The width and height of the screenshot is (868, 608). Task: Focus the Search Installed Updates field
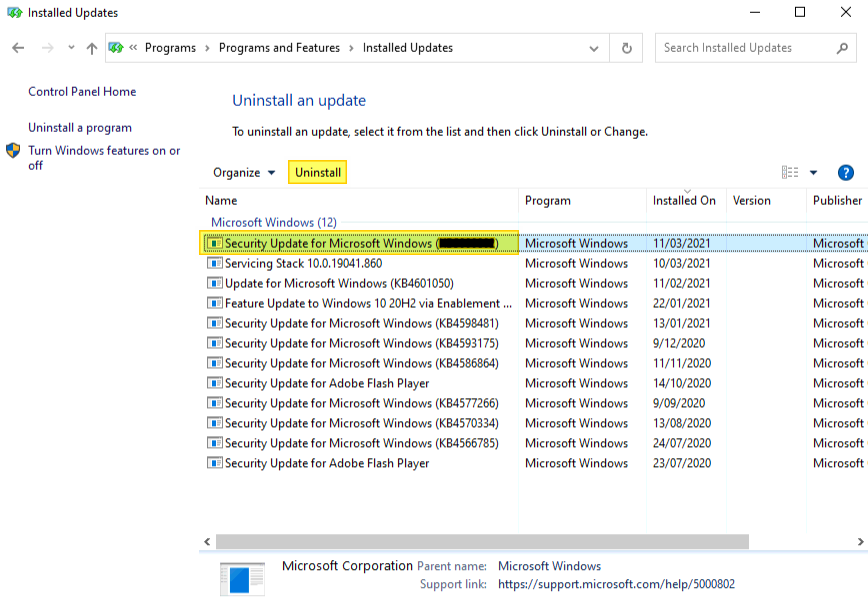point(756,48)
